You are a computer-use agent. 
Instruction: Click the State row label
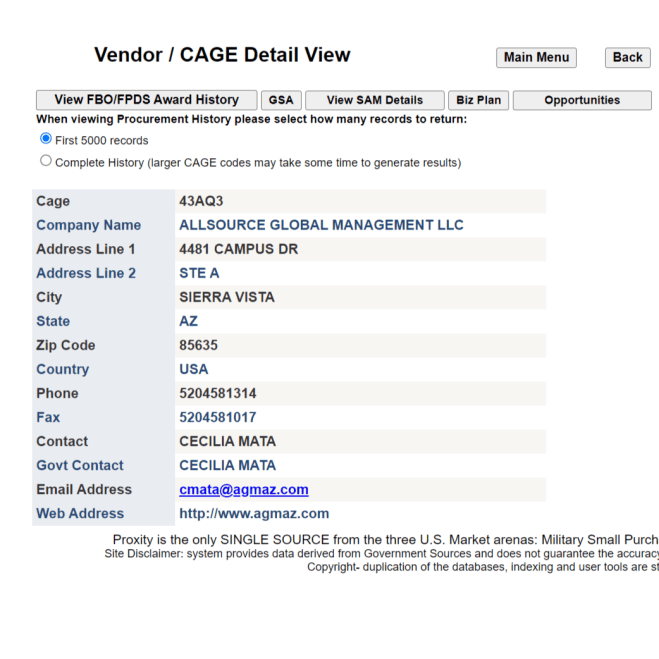tap(53, 321)
